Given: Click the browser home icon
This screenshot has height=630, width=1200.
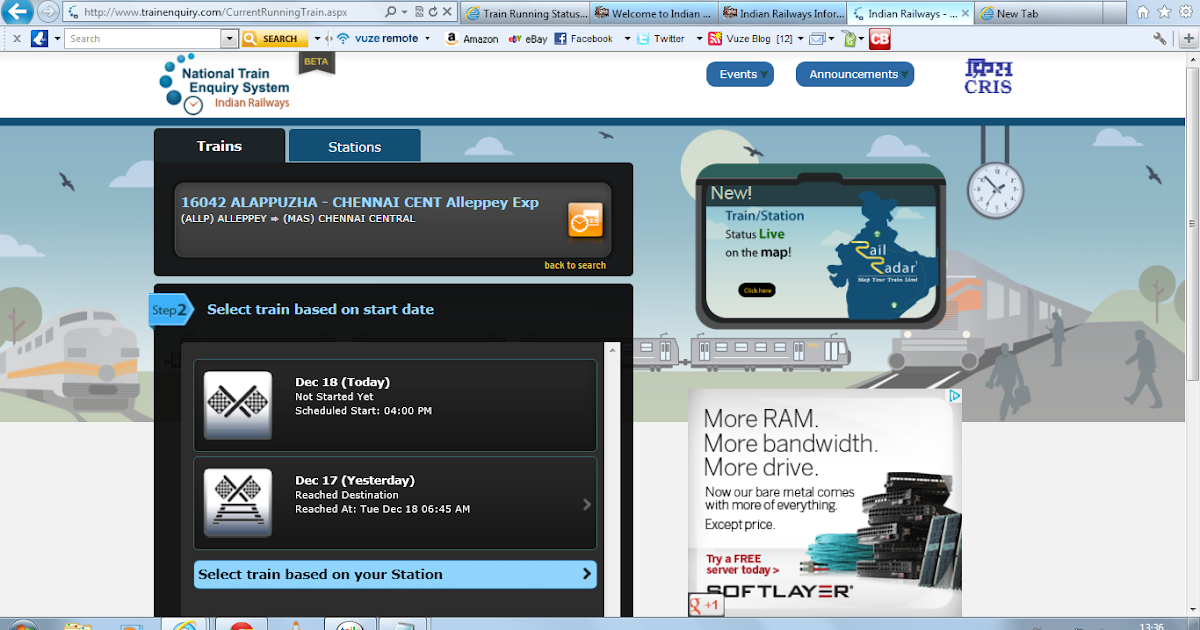Looking at the screenshot, I should 1143,12.
